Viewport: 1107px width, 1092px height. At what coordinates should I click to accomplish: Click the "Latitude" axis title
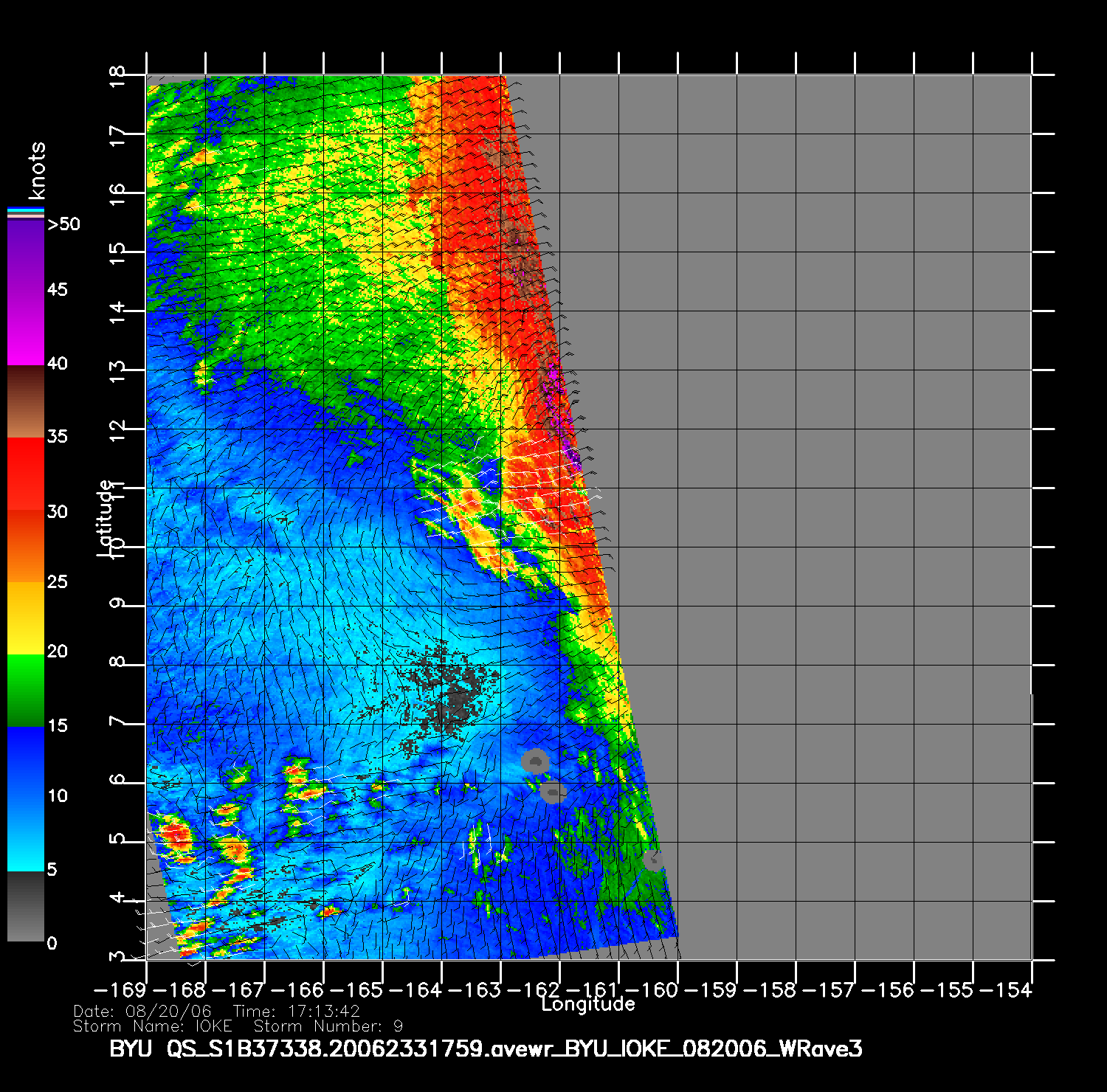coord(106,517)
